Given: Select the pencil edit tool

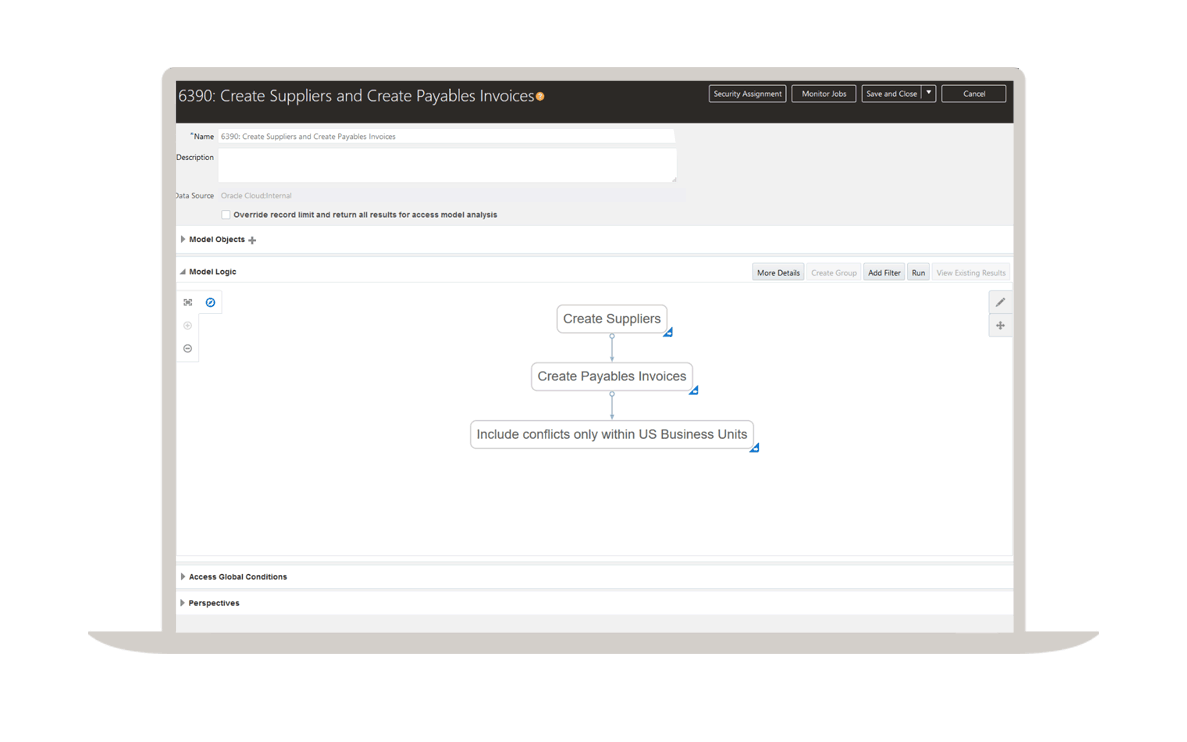Looking at the screenshot, I should tap(1000, 302).
